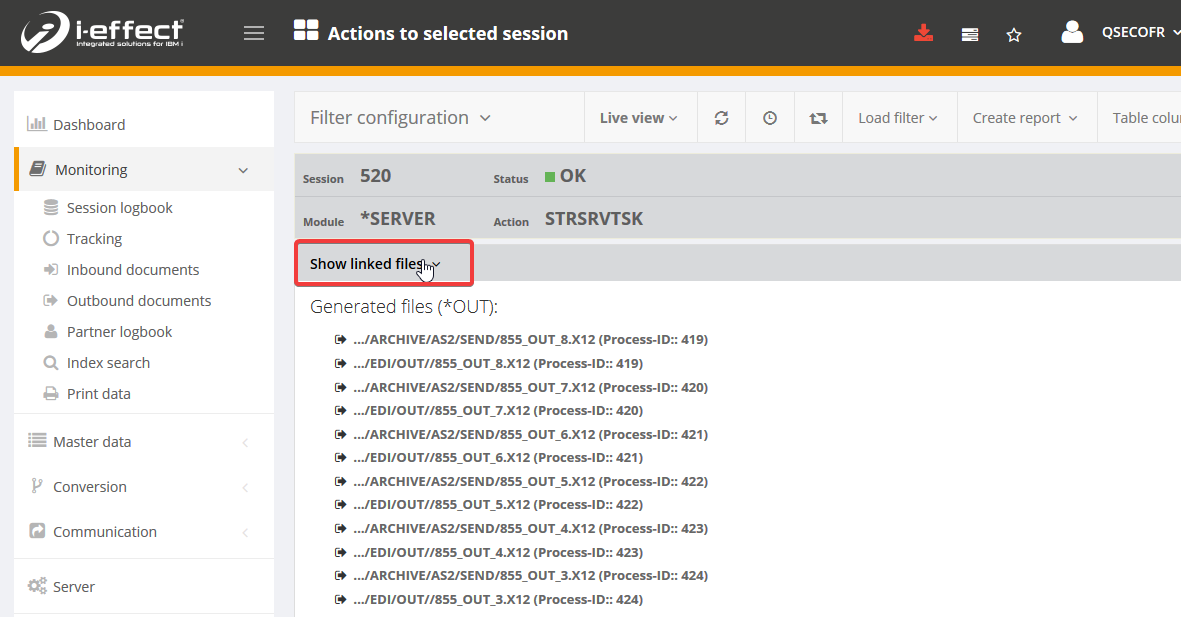Expand the Filter configuration dropdown

point(400,118)
